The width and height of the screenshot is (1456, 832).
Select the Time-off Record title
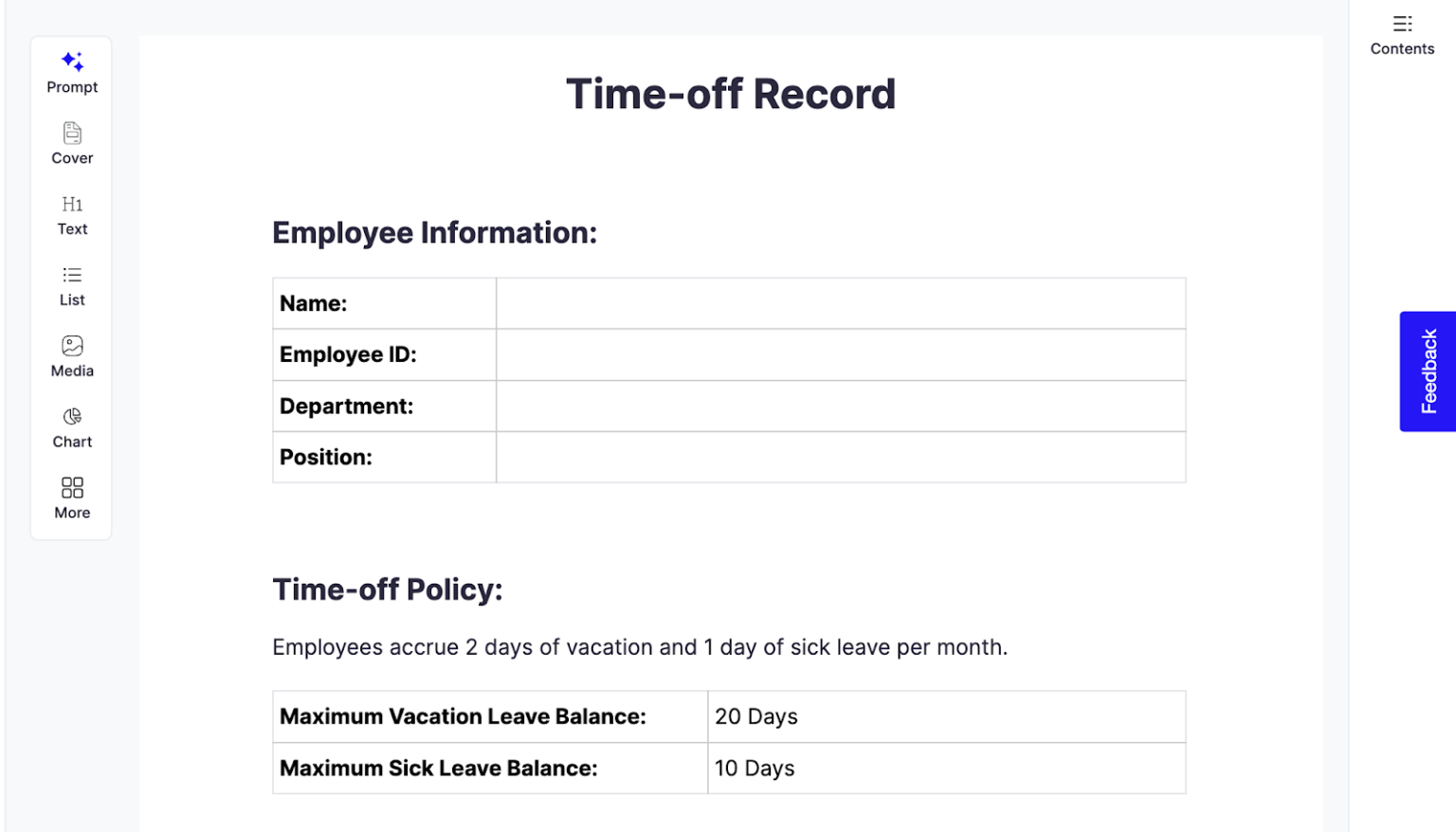click(730, 93)
